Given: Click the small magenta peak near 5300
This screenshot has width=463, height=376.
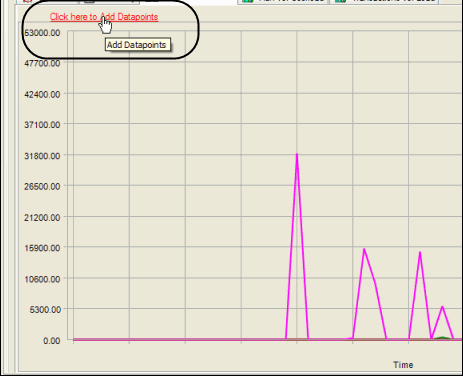Looking at the screenshot, I should [442, 306].
